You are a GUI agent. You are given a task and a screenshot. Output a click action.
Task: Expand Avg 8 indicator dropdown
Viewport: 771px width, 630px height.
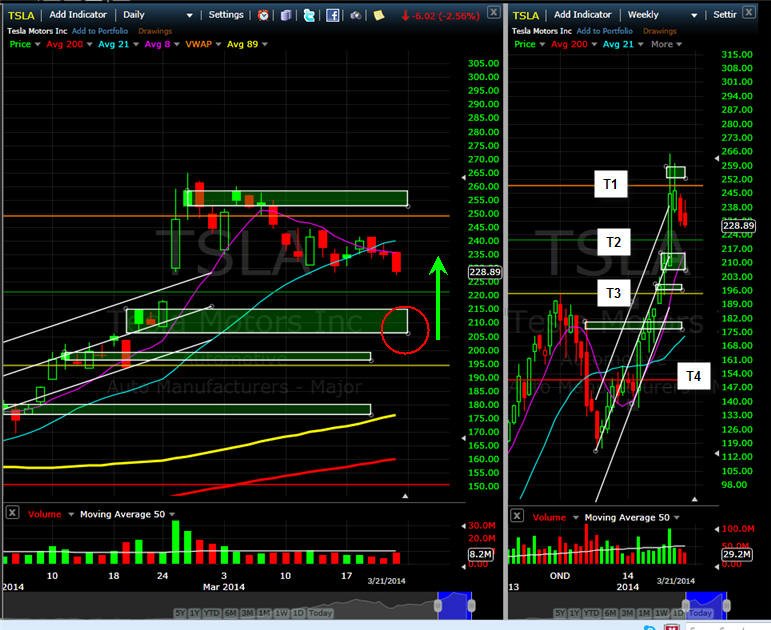point(177,44)
